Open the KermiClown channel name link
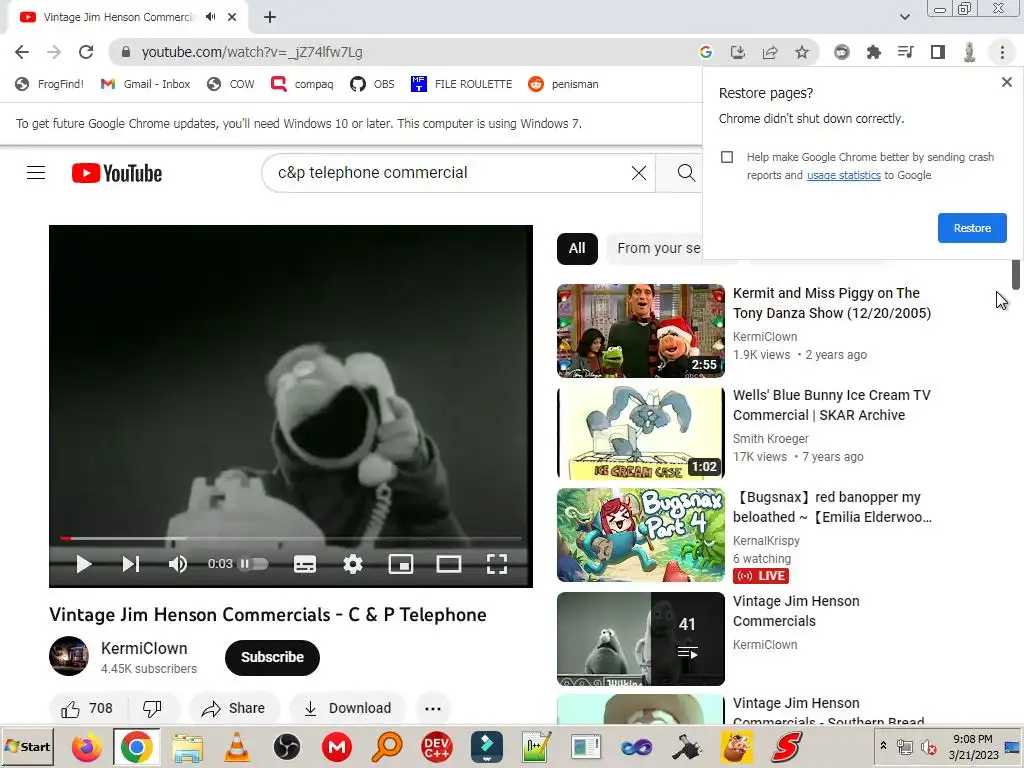1024x768 pixels. tap(144, 648)
